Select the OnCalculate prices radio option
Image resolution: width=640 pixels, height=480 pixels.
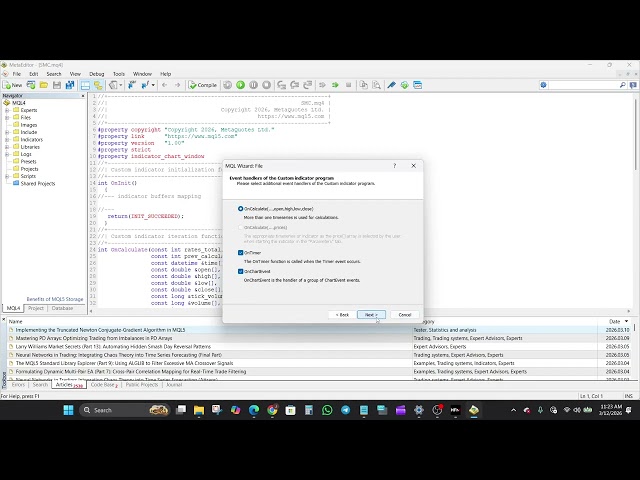(240, 227)
